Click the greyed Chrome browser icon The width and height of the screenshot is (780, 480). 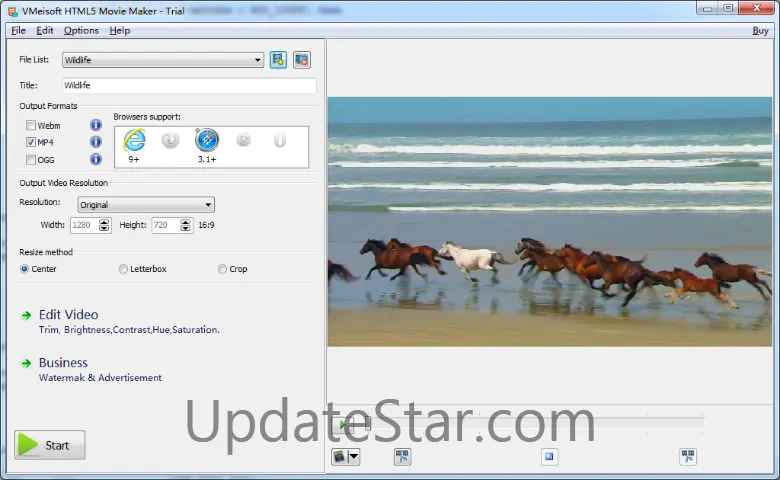tap(243, 140)
